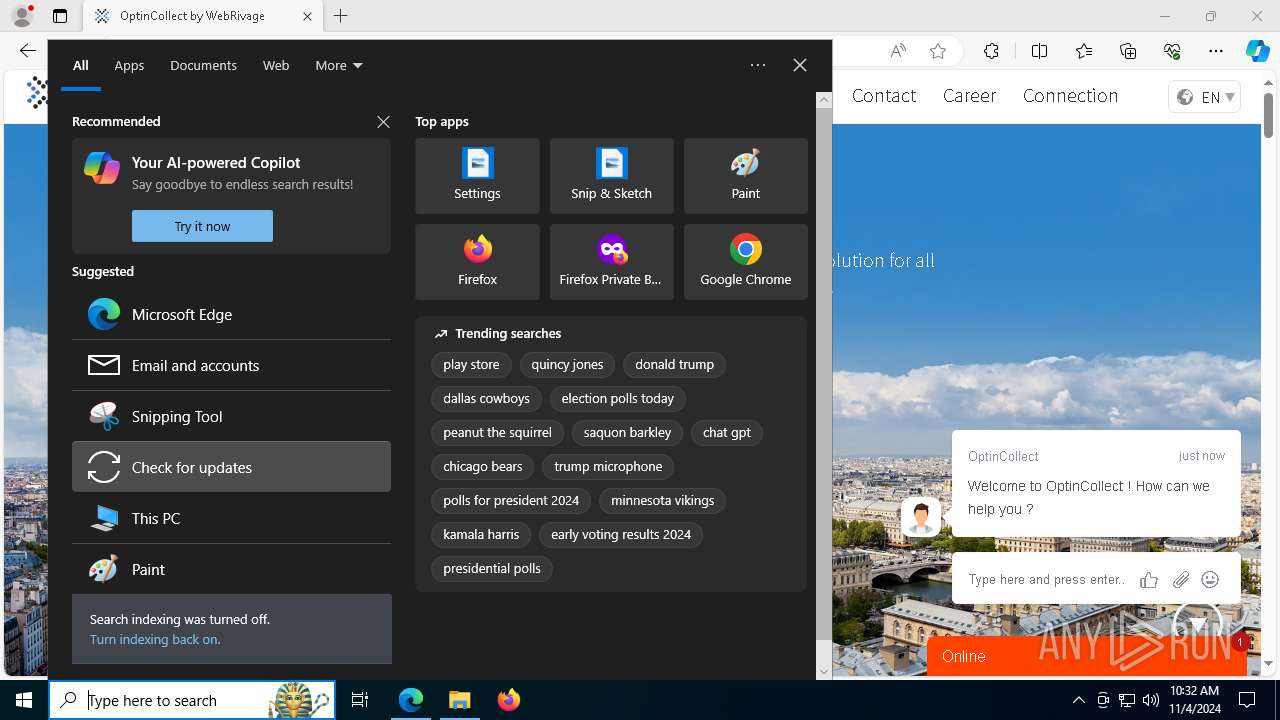Add page to favorites star
The height and width of the screenshot is (720, 1280).
coord(938,51)
